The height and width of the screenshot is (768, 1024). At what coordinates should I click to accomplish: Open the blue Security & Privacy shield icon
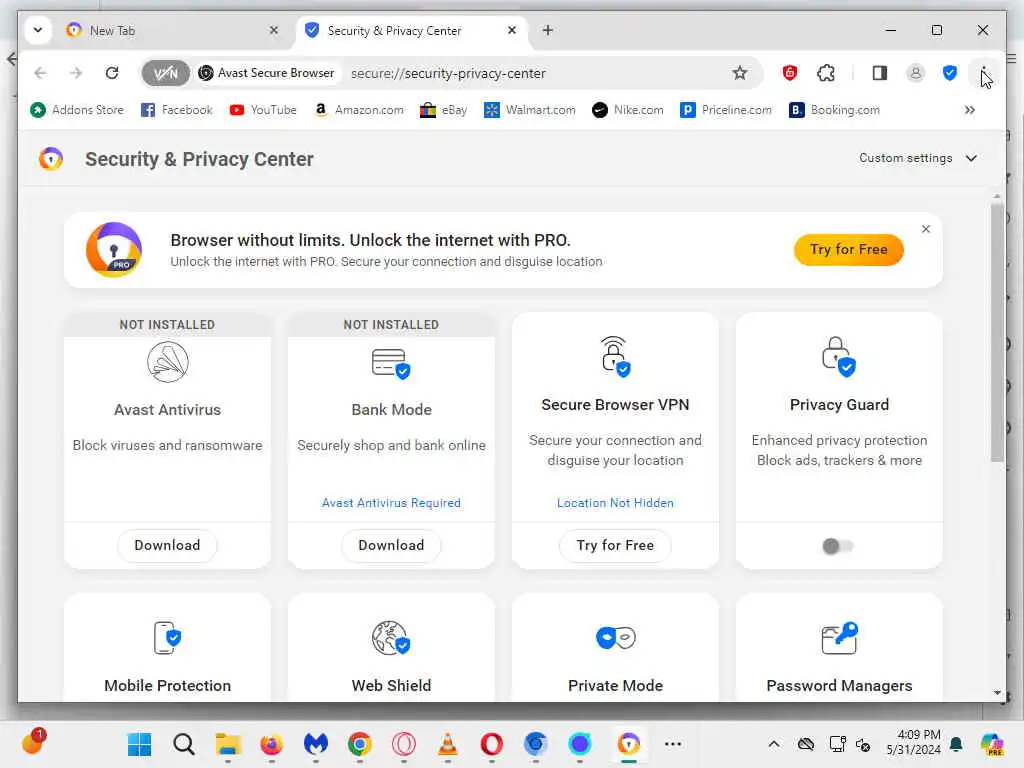point(950,73)
